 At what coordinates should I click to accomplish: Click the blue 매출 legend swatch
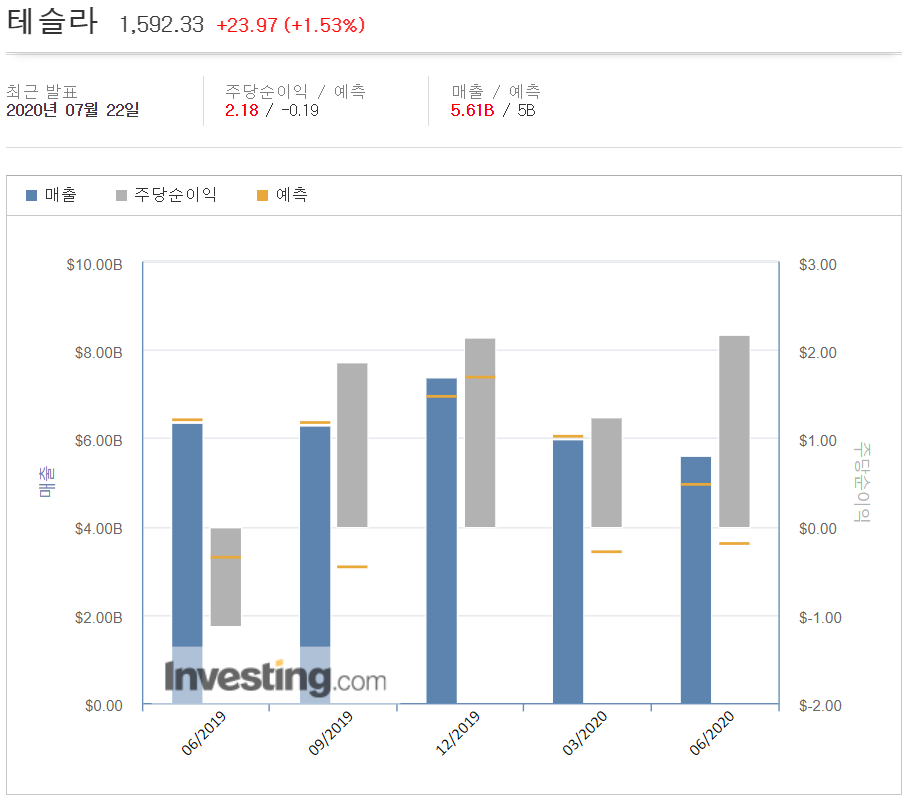[x=32, y=196]
